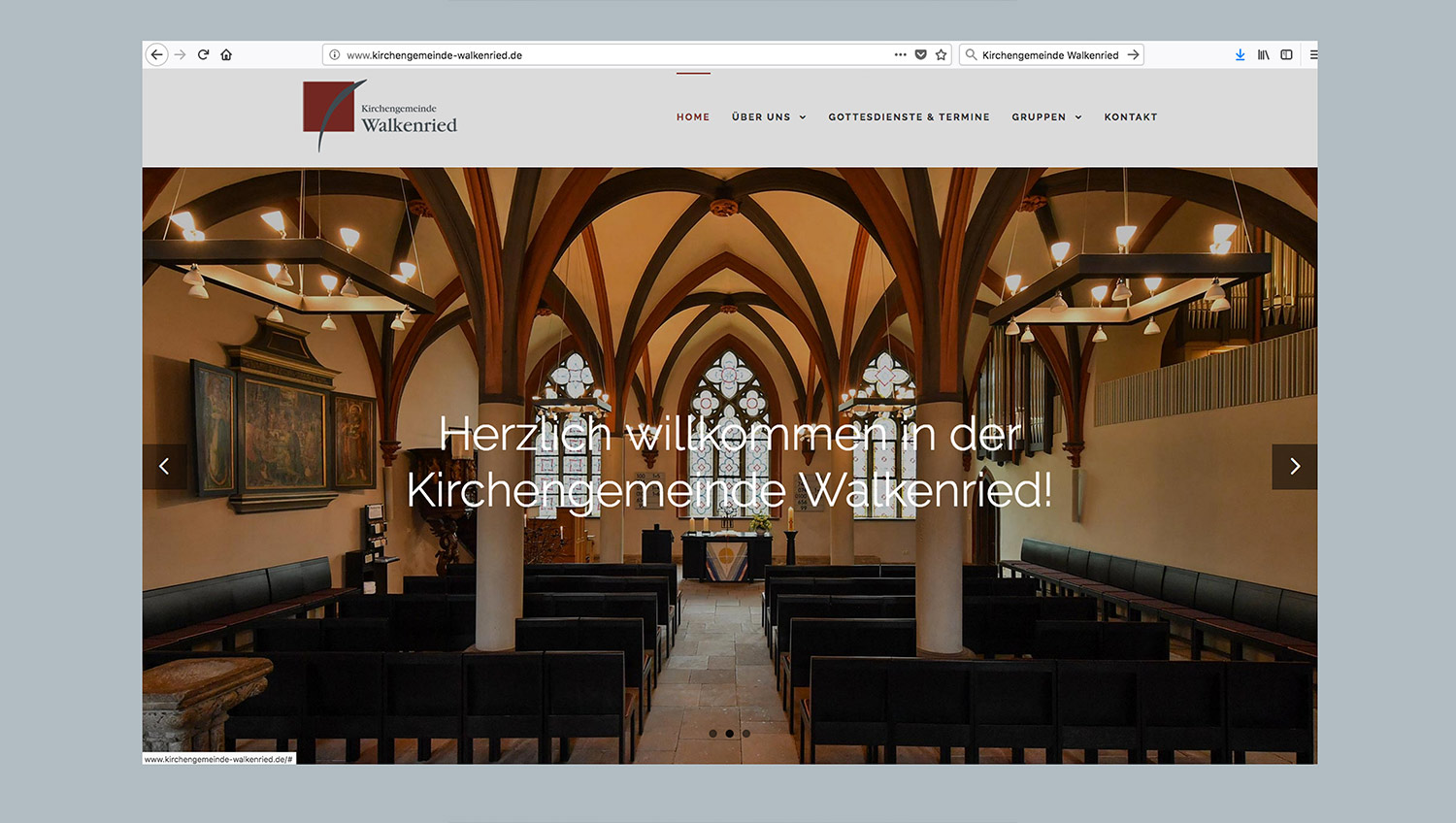Image resolution: width=1456 pixels, height=823 pixels.
Task: Open the HOME navigation item
Action: 693,117
